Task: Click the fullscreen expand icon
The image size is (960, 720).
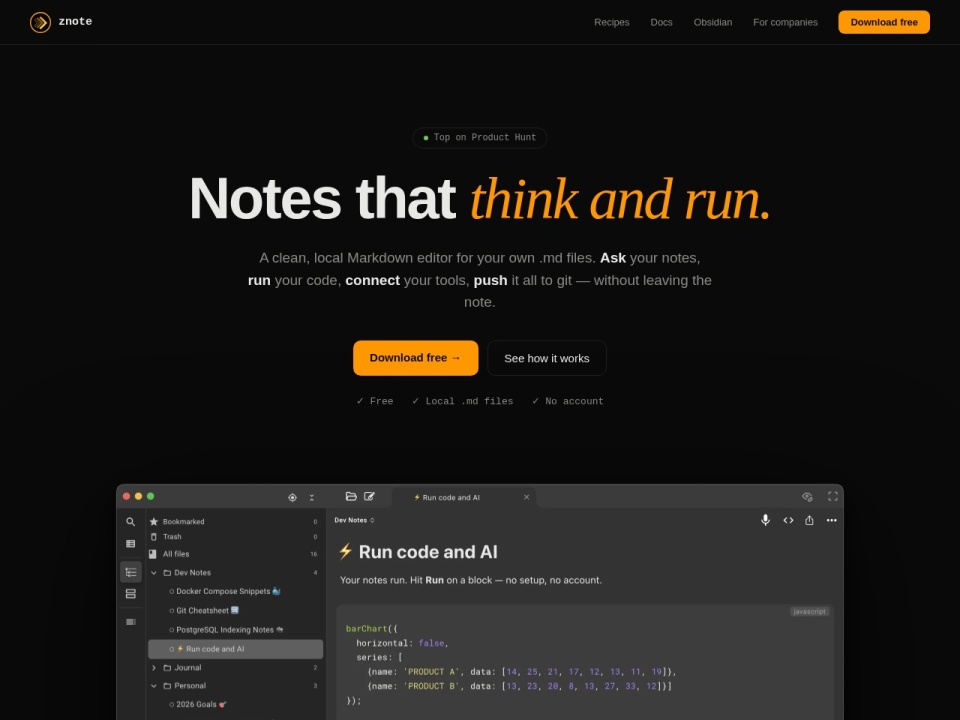Action: pyautogui.click(x=833, y=497)
